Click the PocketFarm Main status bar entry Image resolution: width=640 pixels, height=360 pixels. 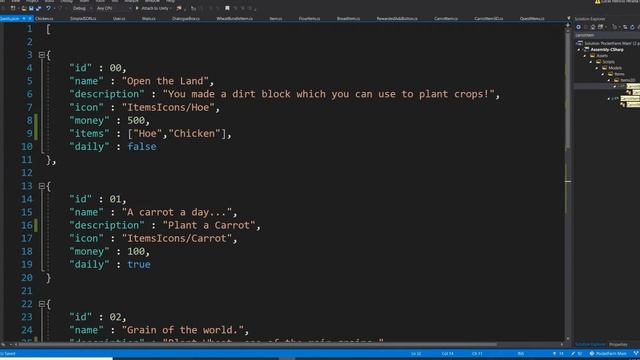point(608,353)
